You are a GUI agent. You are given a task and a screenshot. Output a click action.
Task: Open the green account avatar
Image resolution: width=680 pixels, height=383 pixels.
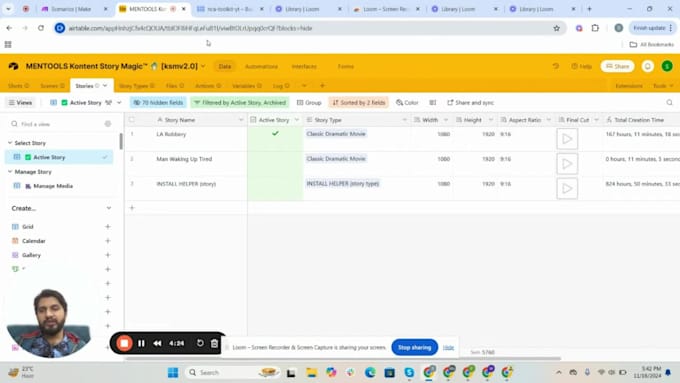667,66
